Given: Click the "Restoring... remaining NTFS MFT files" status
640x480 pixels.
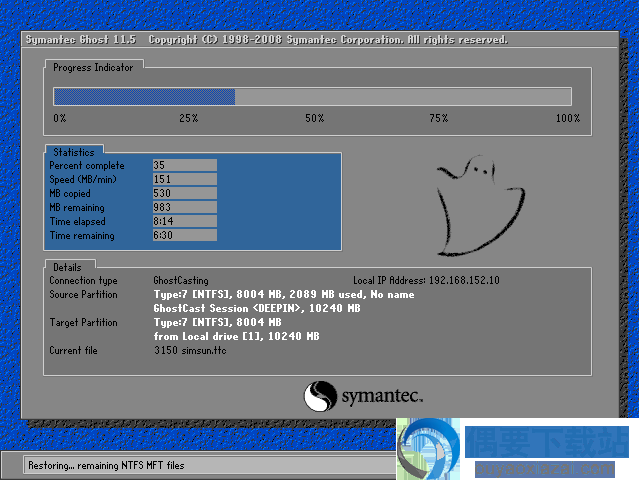Looking at the screenshot, I should click(106, 465).
